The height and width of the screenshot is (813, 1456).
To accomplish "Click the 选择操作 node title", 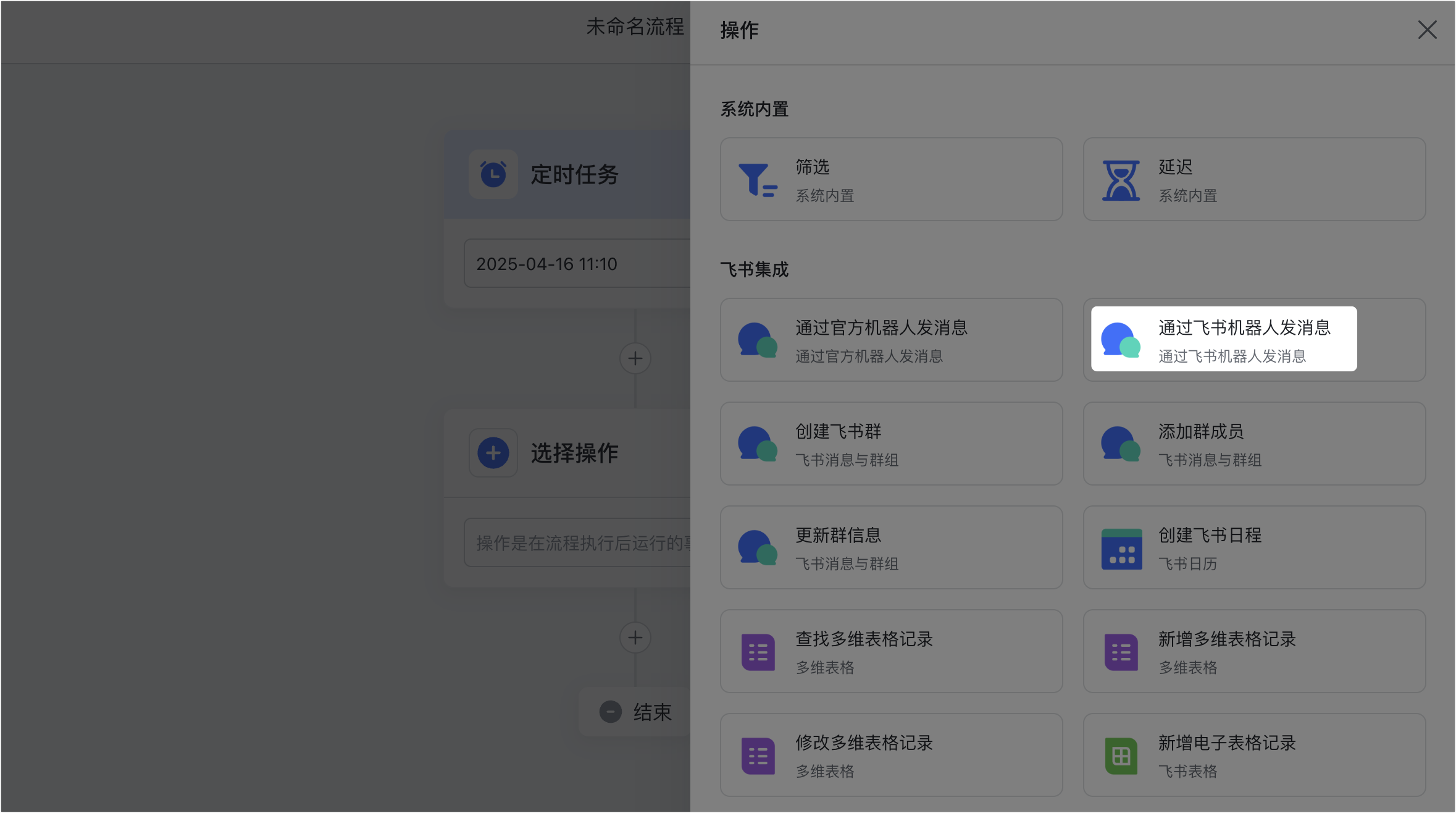I will coord(574,453).
